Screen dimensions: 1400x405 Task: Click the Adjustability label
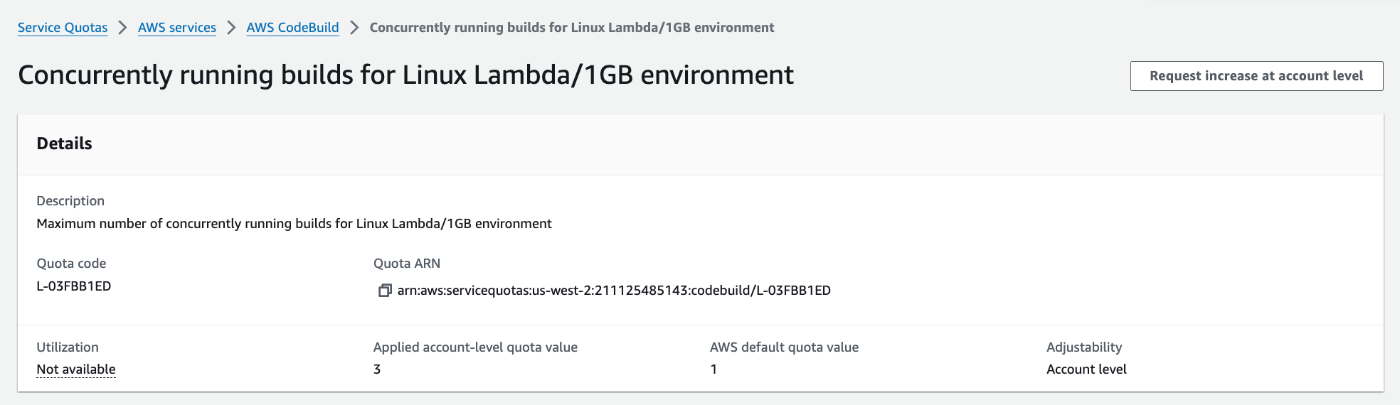pyautogui.click(x=1084, y=347)
